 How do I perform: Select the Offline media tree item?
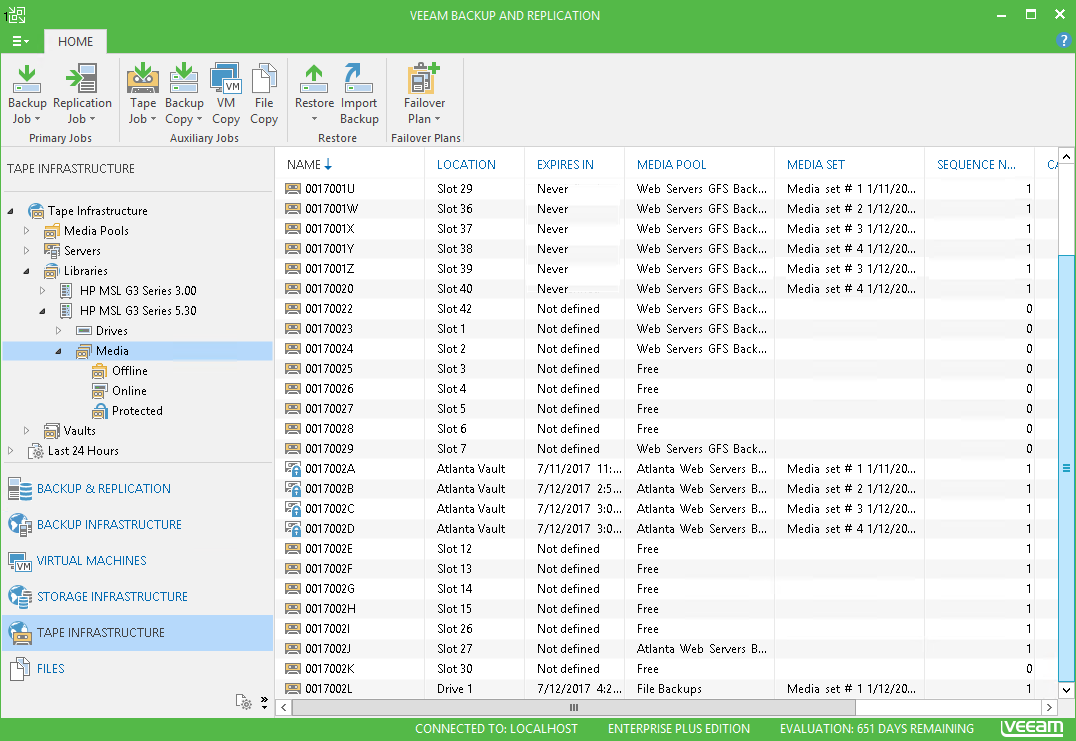click(130, 371)
